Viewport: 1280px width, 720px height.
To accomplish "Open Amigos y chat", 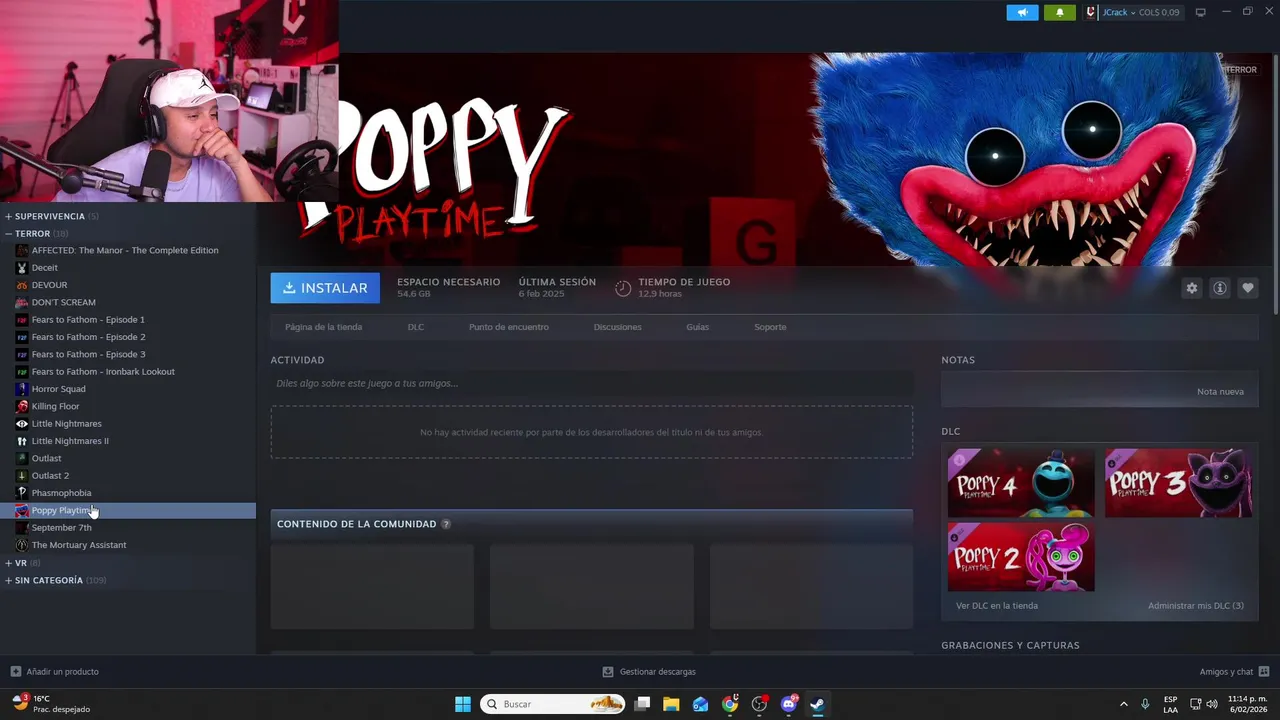I will click(x=1234, y=672).
